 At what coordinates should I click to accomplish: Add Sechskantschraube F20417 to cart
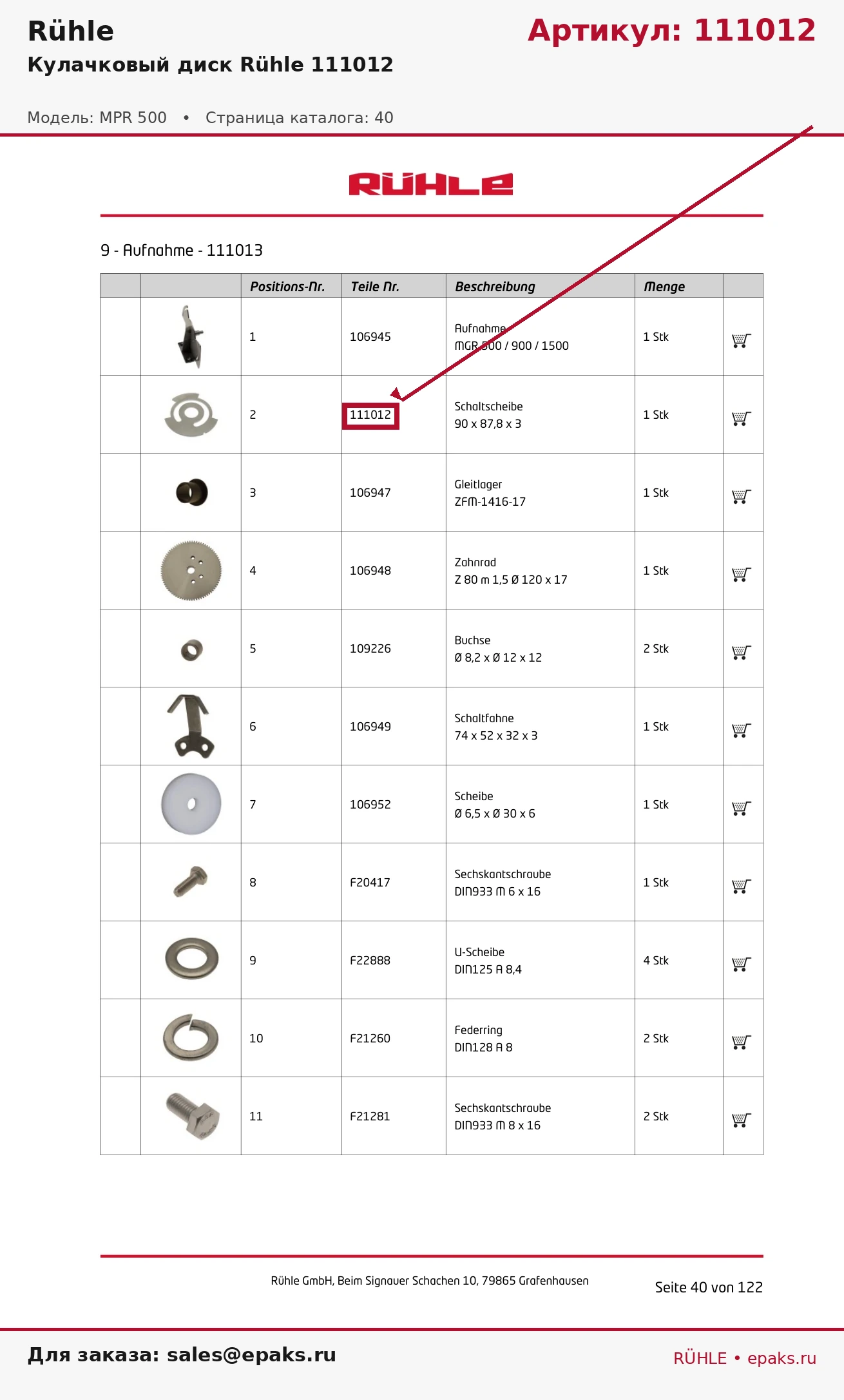tap(742, 886)
